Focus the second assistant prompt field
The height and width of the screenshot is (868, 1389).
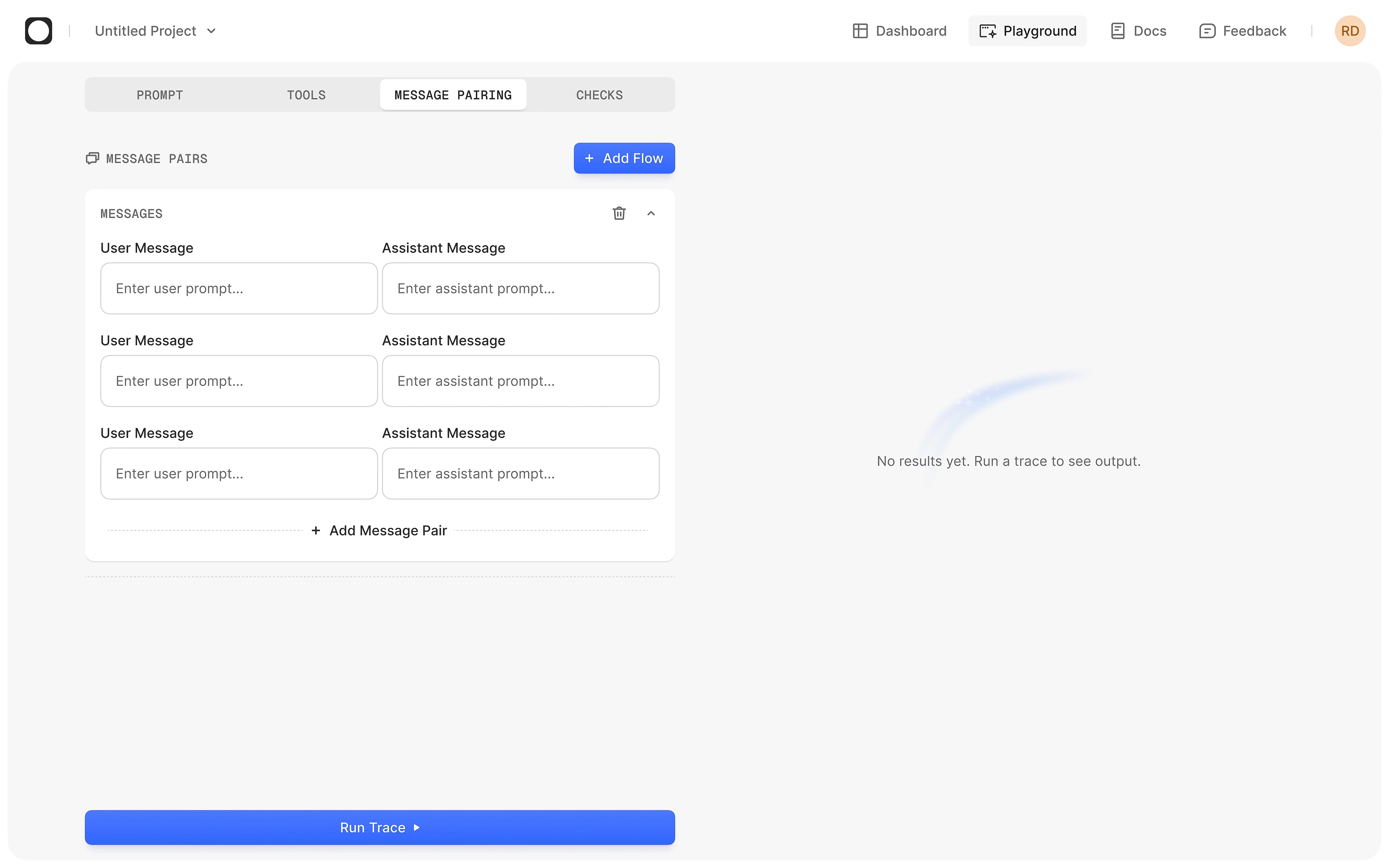tap(520, 381)
